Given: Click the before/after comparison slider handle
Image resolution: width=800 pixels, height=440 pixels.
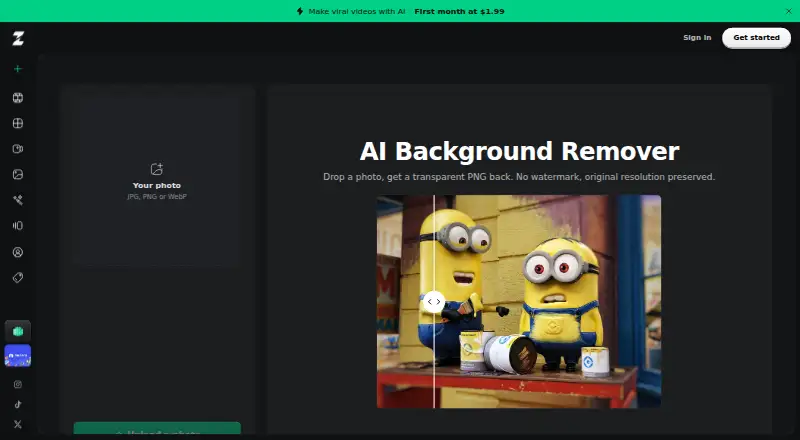Looking at the screenshot, I should click(x=434, y=302).
